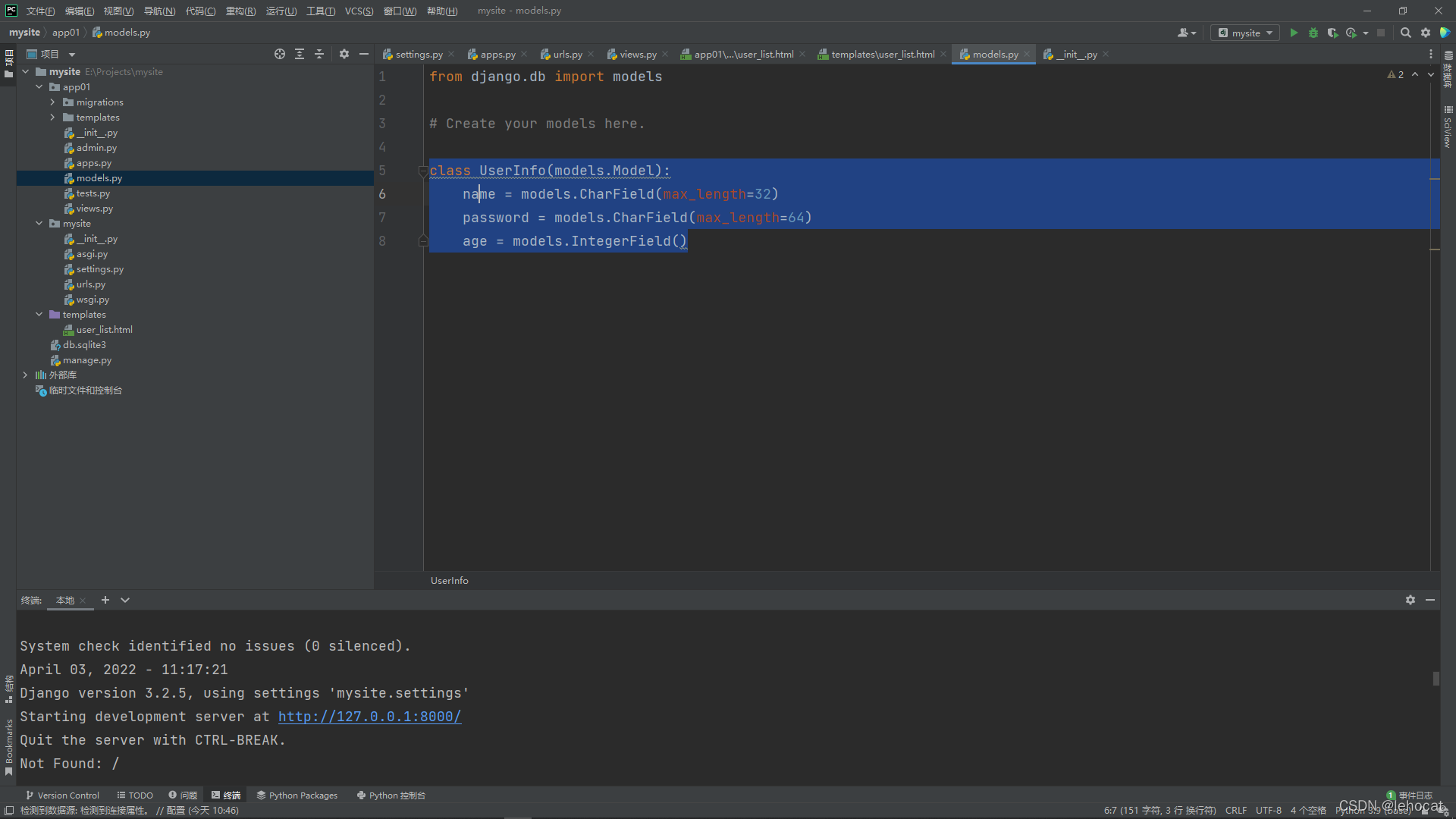Screen dimensions: 1456x819
Task: Open the mysite run configuration dropdown
Action: pos(1245,33)
